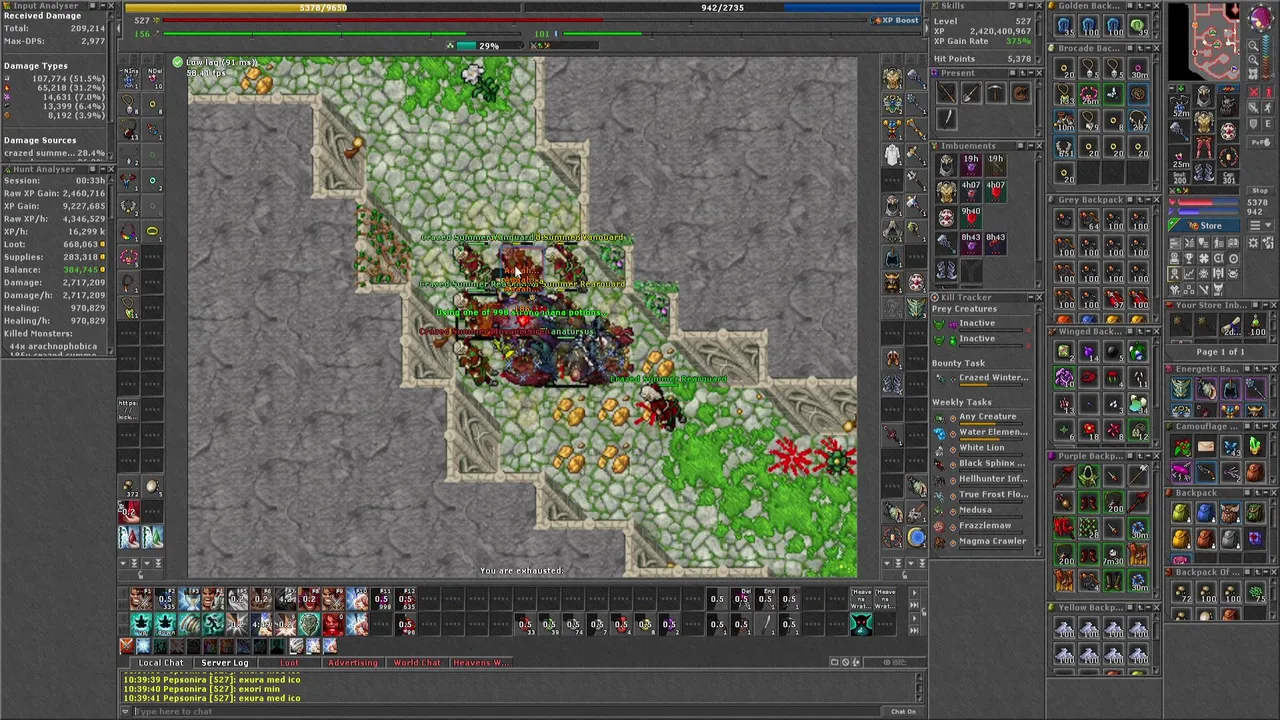Collapse the Imbuements panel

(1031, 146)
